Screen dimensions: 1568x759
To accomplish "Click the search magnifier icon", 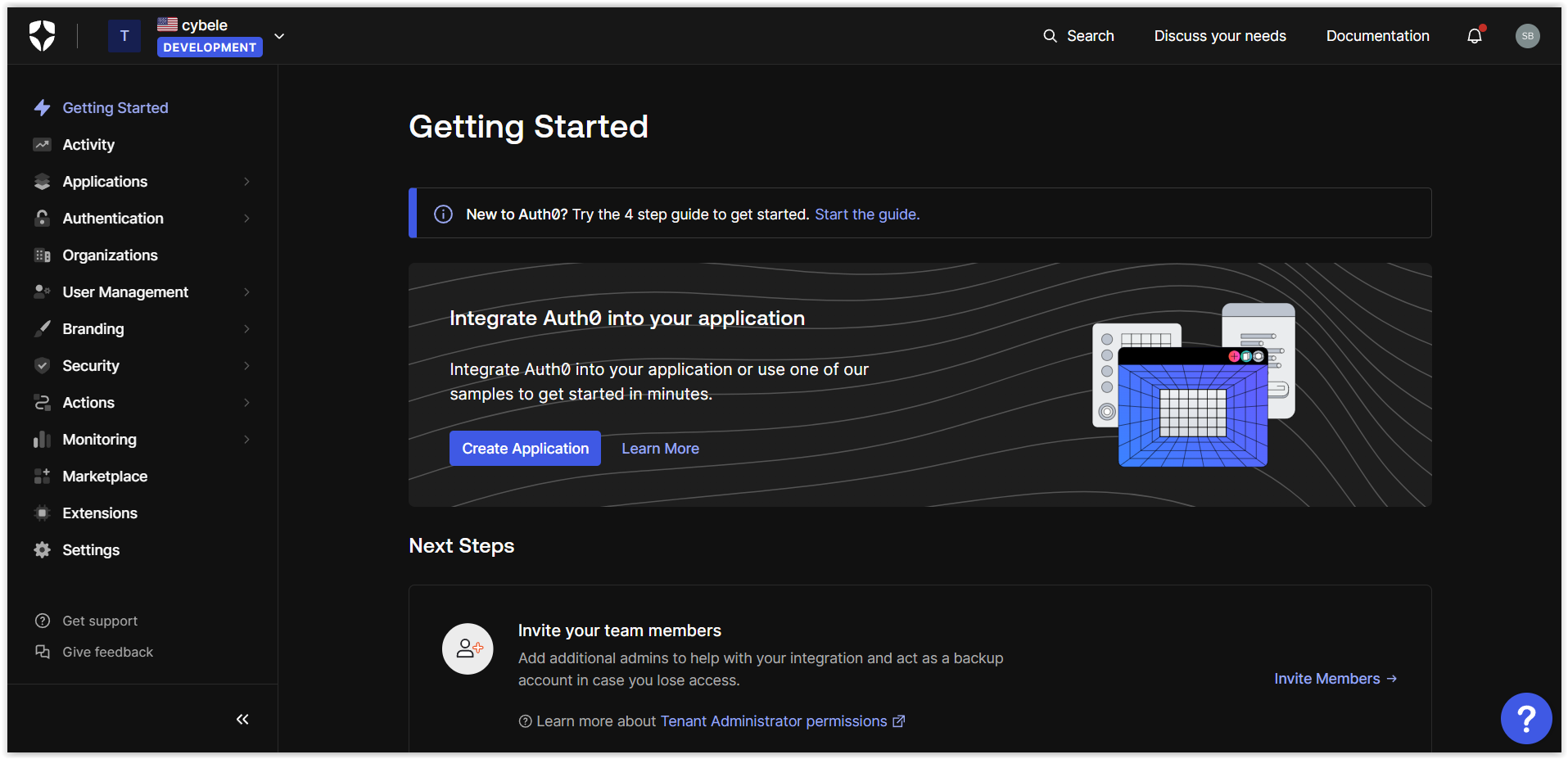I will [1050, 36].
